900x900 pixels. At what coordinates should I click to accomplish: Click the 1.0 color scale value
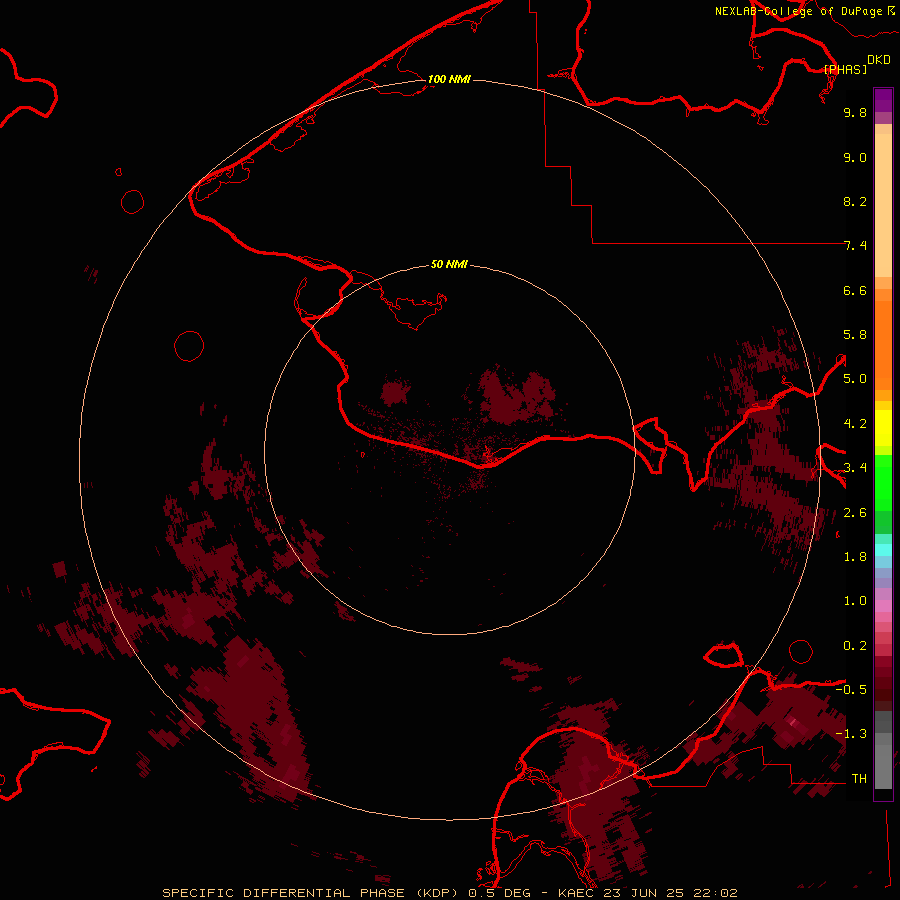click(855, 601)
